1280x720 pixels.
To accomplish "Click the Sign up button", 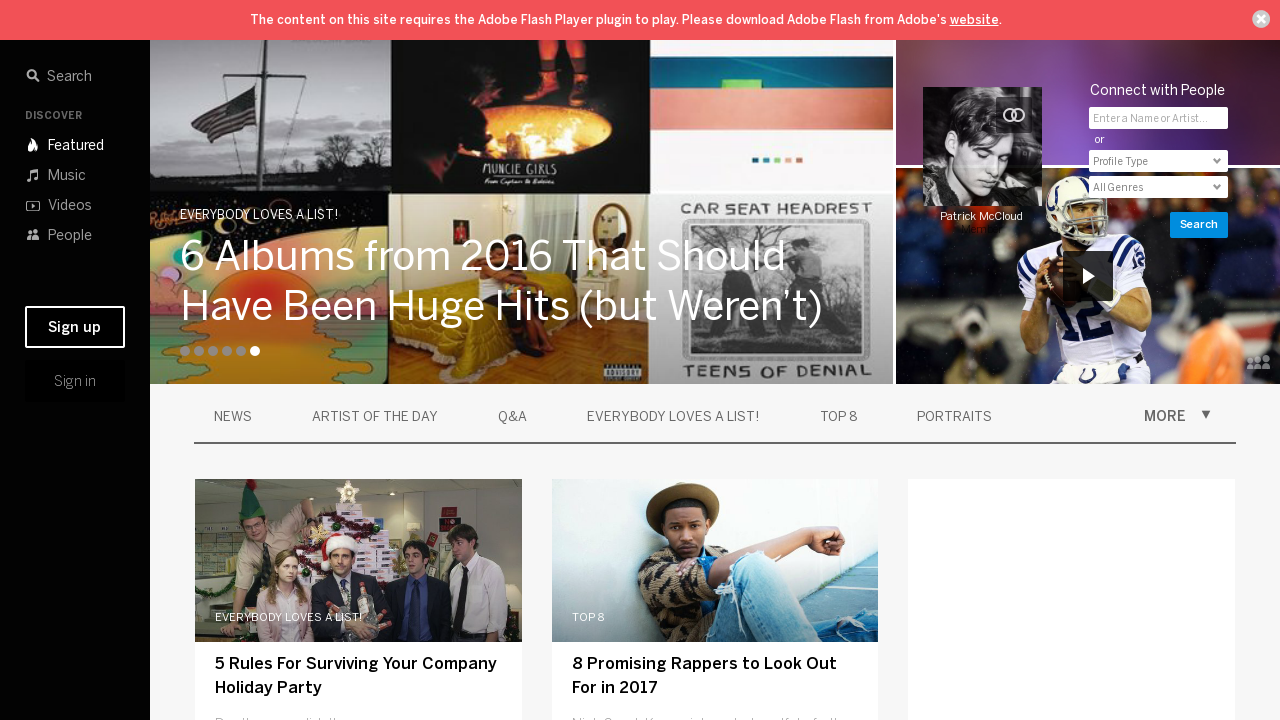I will [x=75, y=327].
